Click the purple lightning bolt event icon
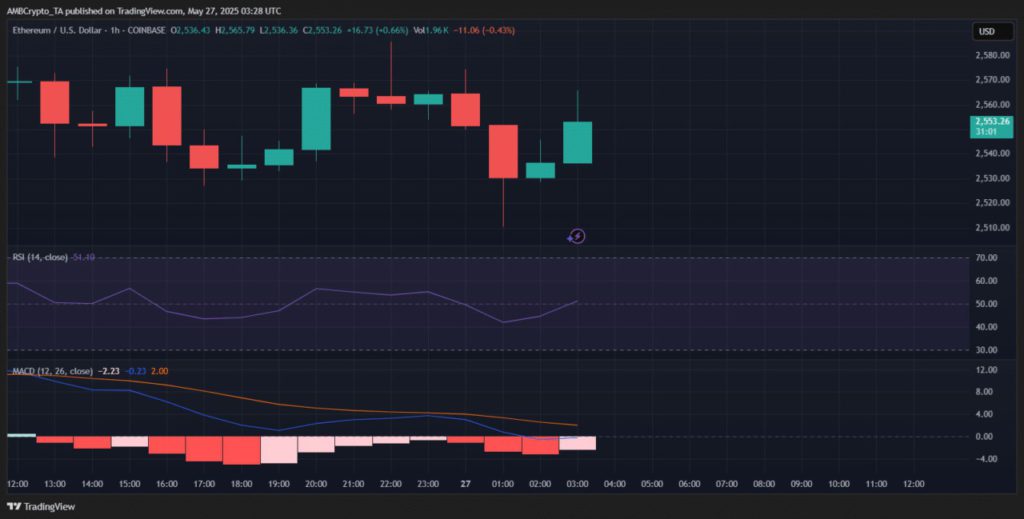Image resolution: width=1024 pixels, height=519 pixels. click(577, 236)
